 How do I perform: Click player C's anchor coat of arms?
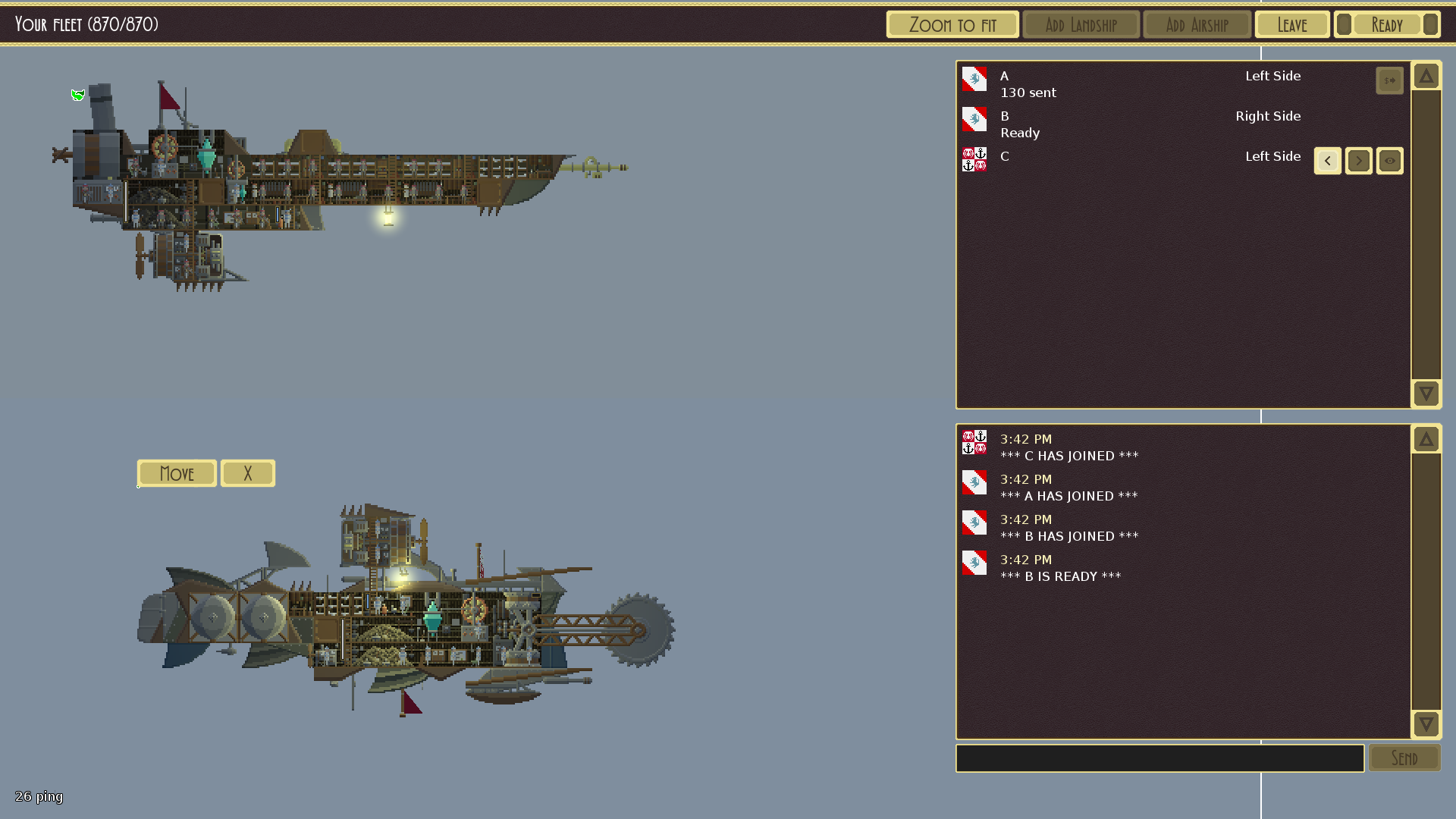(x=974, y=159)
